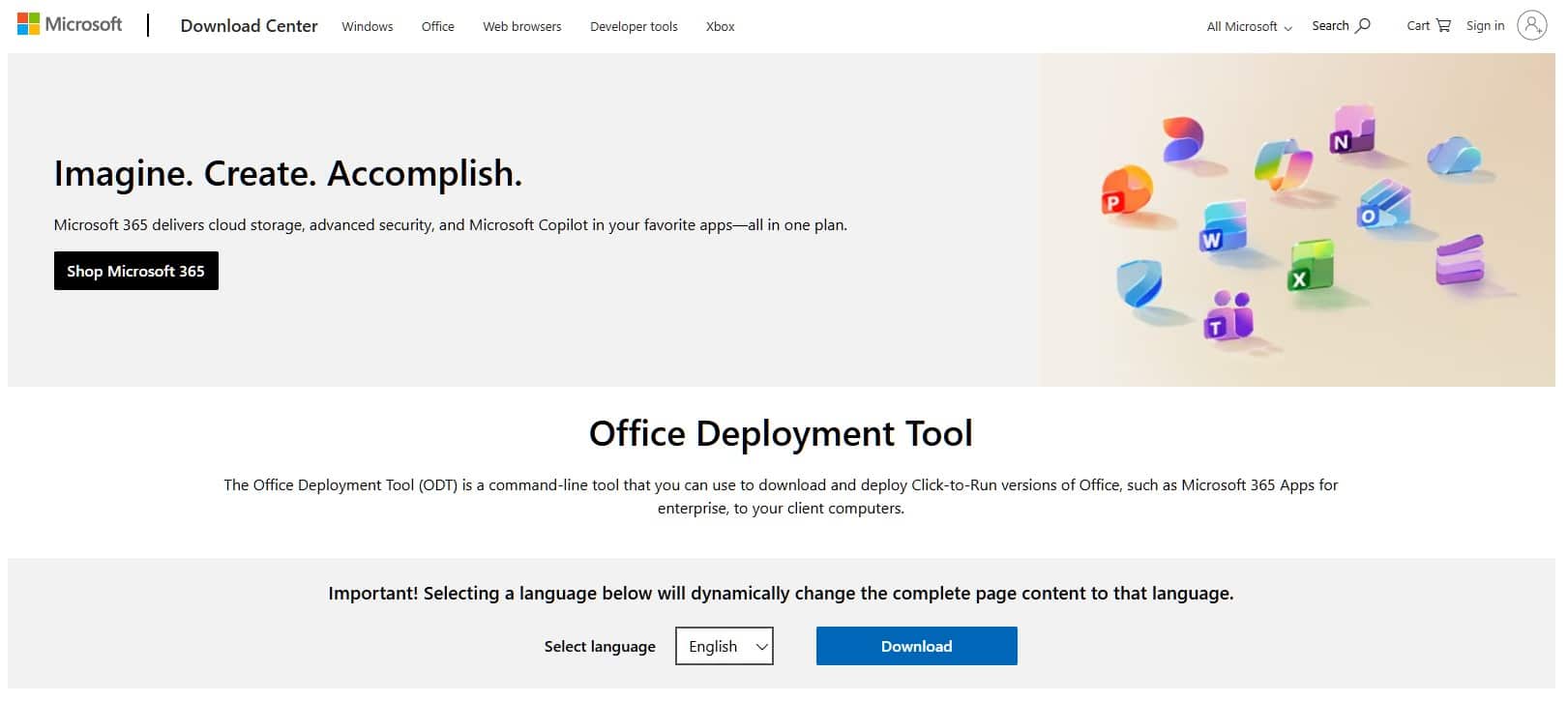Click the Select language label
This screenshot has height=702, width=1568.
click(600, 646)
